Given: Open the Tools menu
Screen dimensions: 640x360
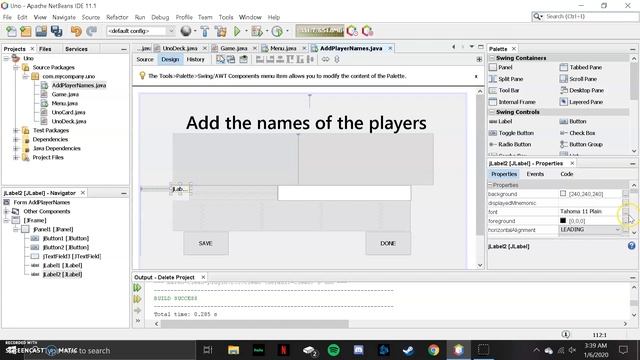Looking at the screenshot, I should 226,17.
